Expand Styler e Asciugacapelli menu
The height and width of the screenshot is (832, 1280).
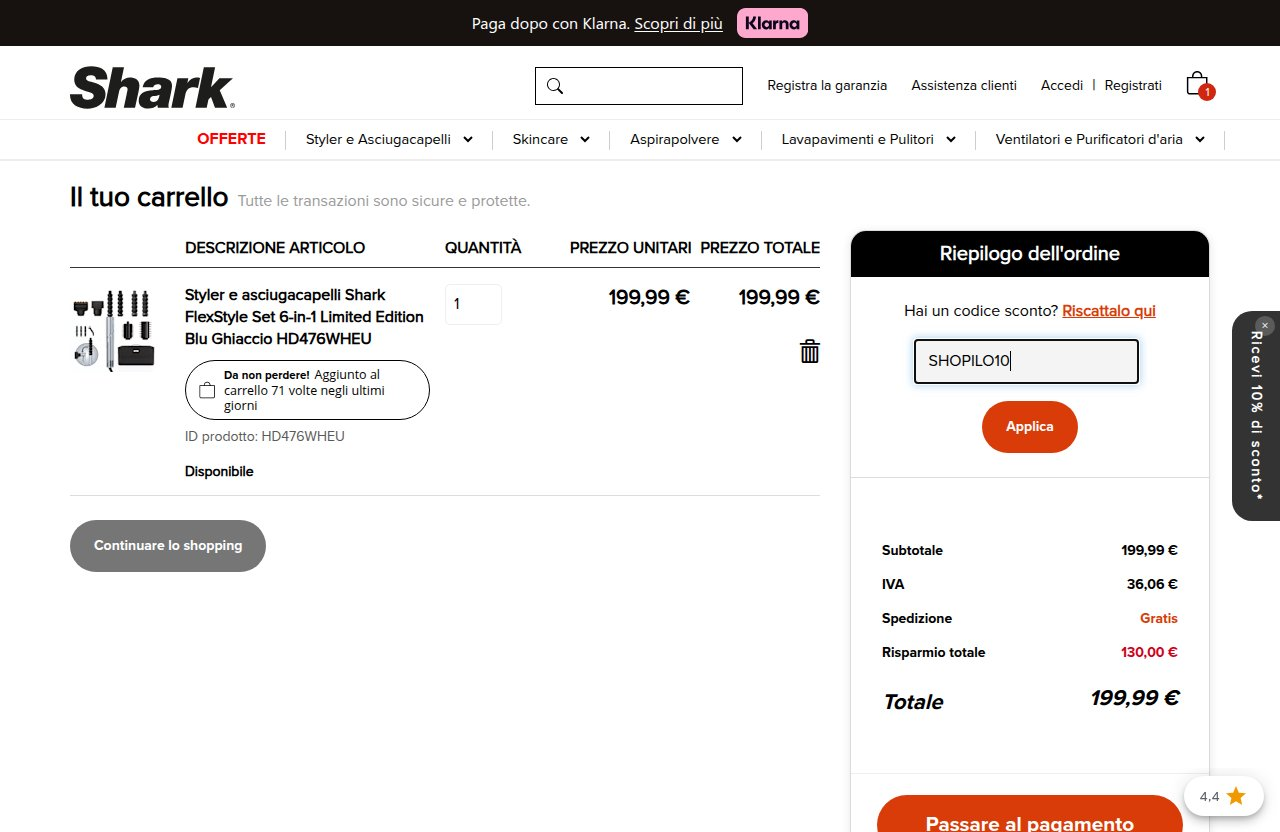(389, 140)
